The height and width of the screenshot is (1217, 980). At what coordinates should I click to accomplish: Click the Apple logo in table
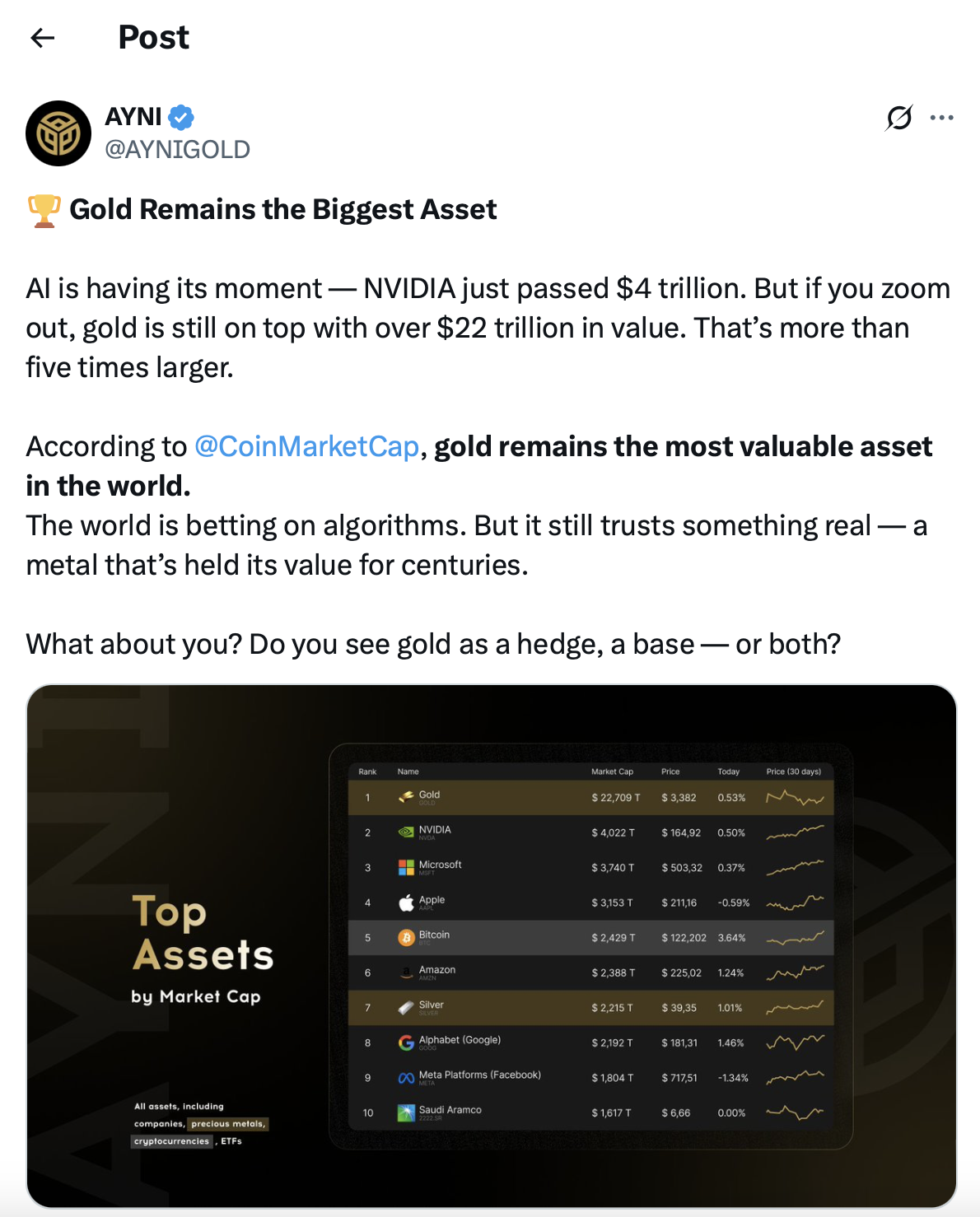pyautogui.click(x=406, y=902)
